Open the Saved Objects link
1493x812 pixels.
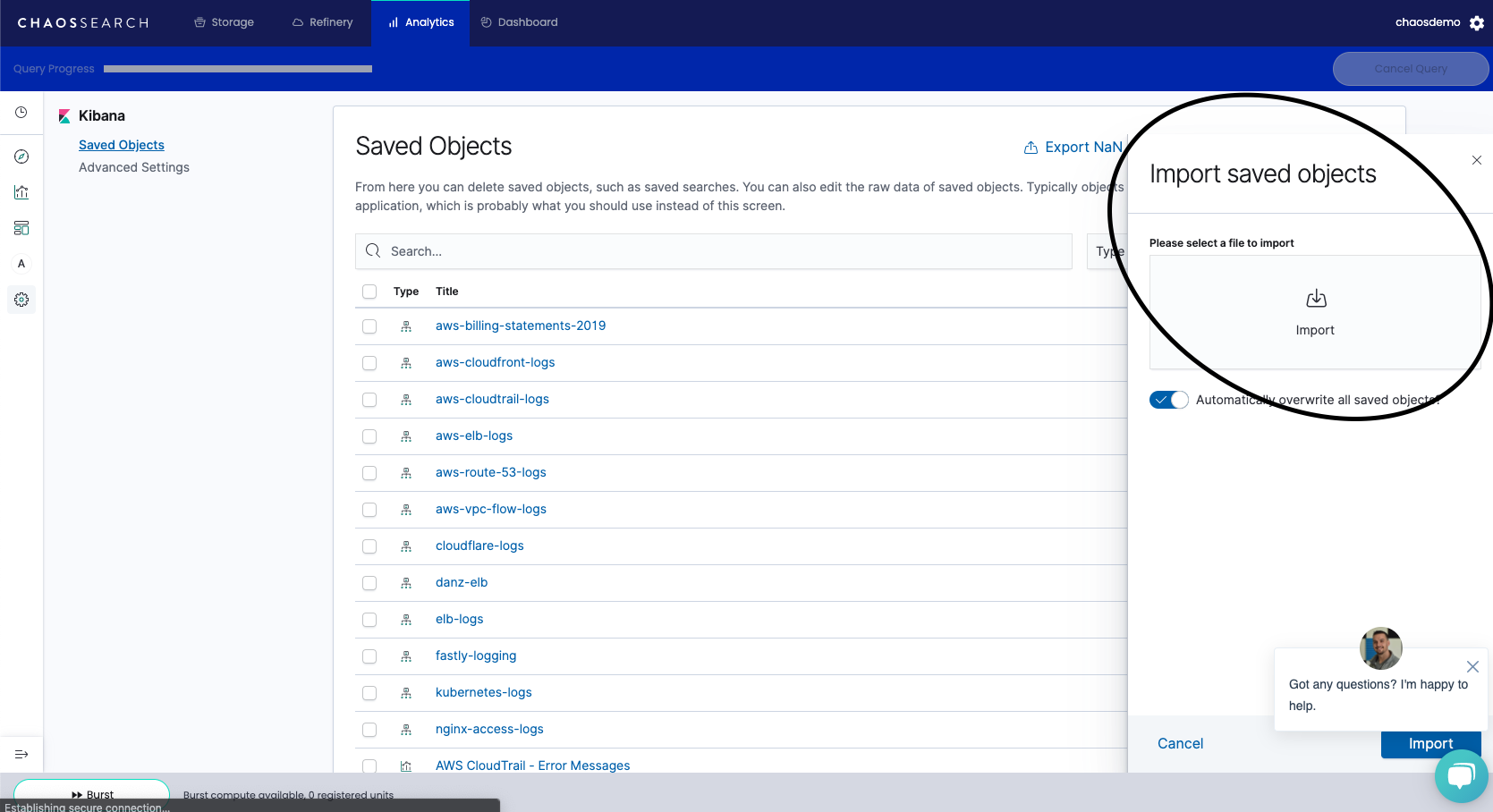point(122,145)
